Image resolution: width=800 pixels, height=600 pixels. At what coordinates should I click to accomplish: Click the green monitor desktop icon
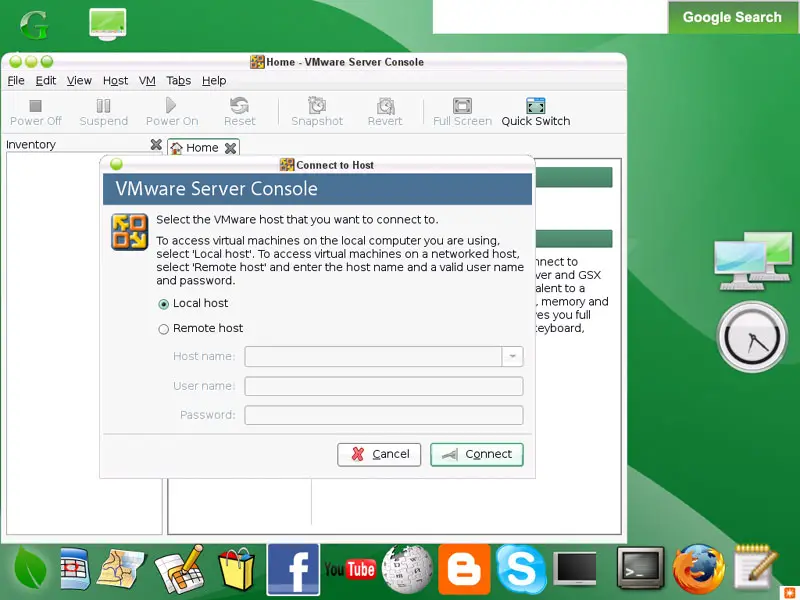pos(107,24)
